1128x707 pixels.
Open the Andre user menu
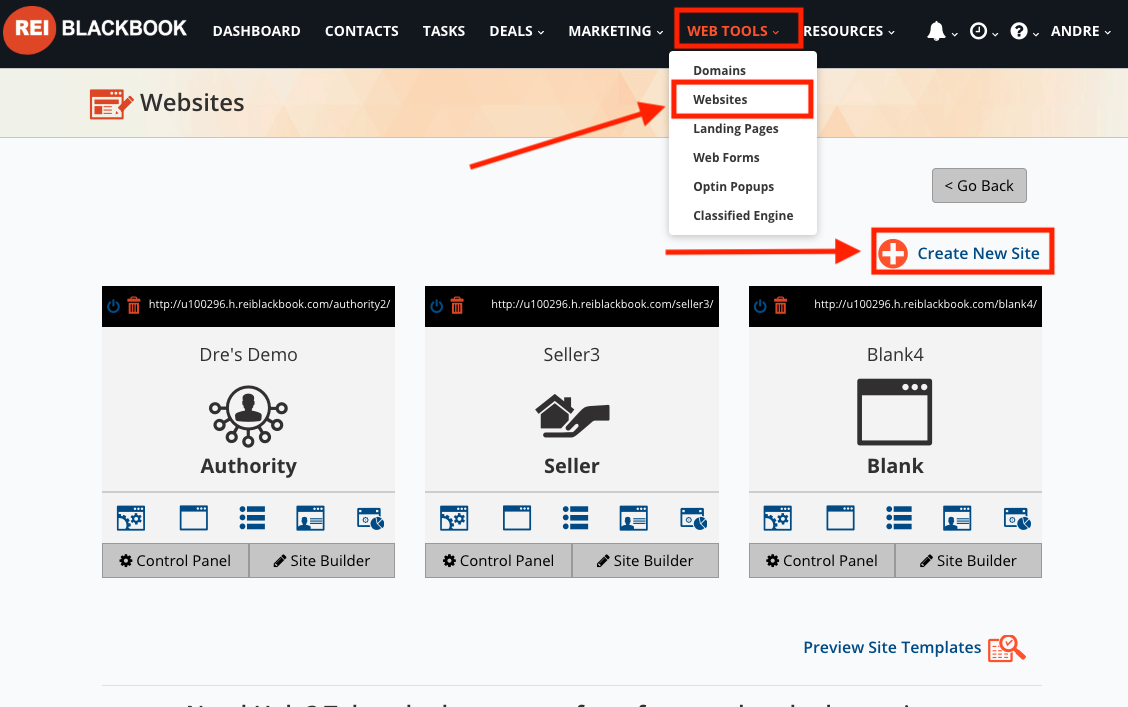tap(1081, 31)
